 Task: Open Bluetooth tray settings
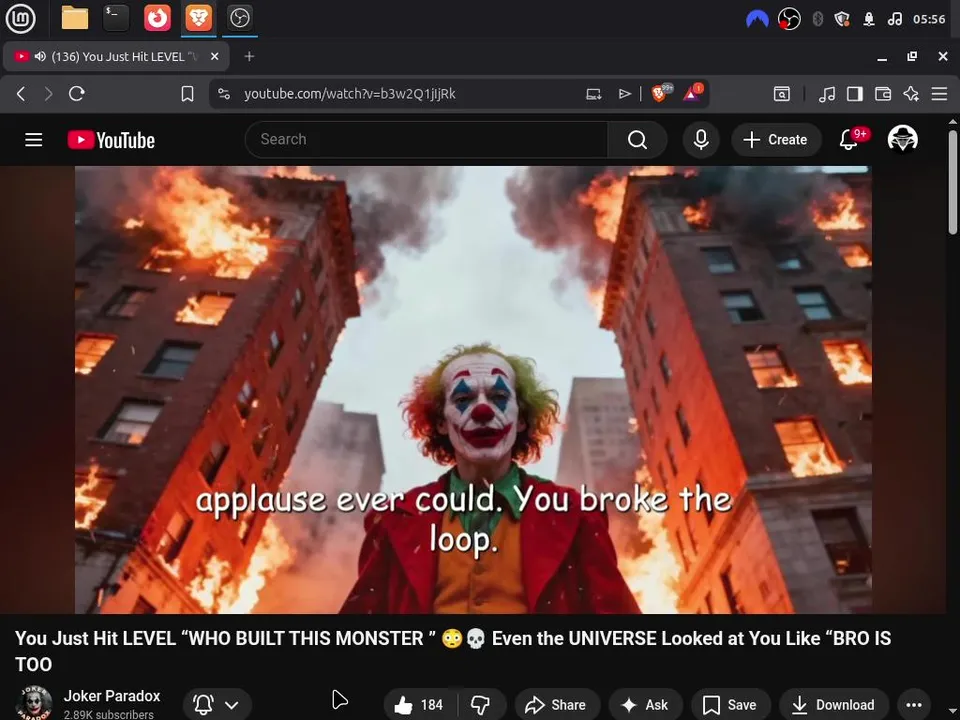(817, 19)
